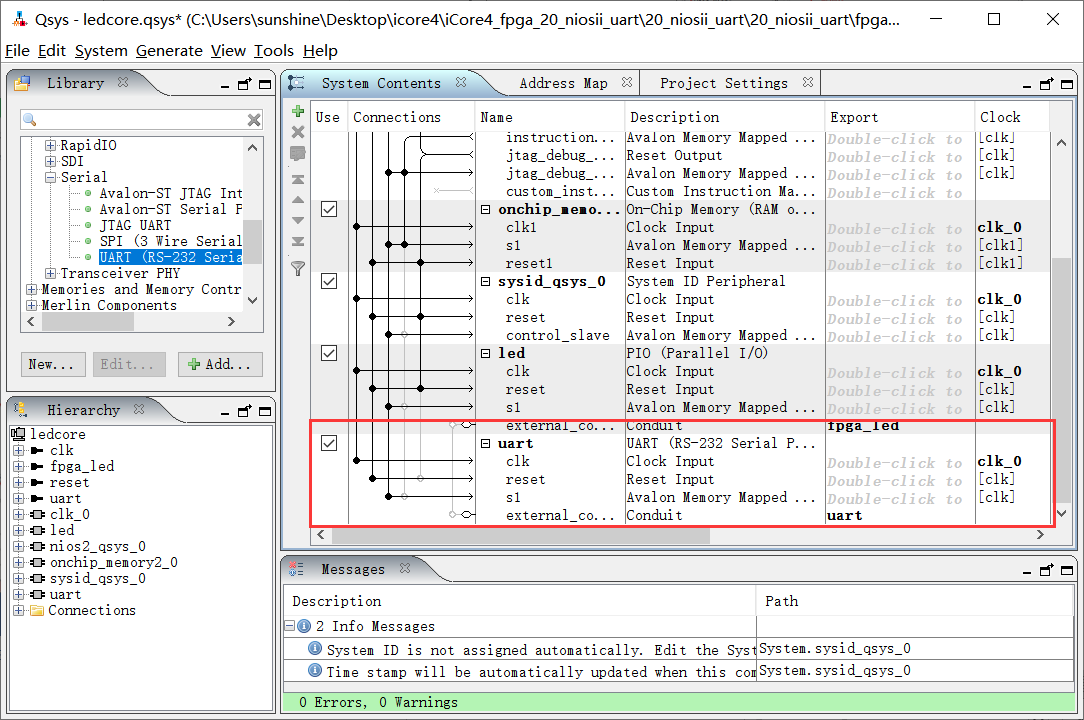The width and height of the screenshot is (1084, 720).
Task: Toggle the Use checkbox for led
Action: (328, 353)
